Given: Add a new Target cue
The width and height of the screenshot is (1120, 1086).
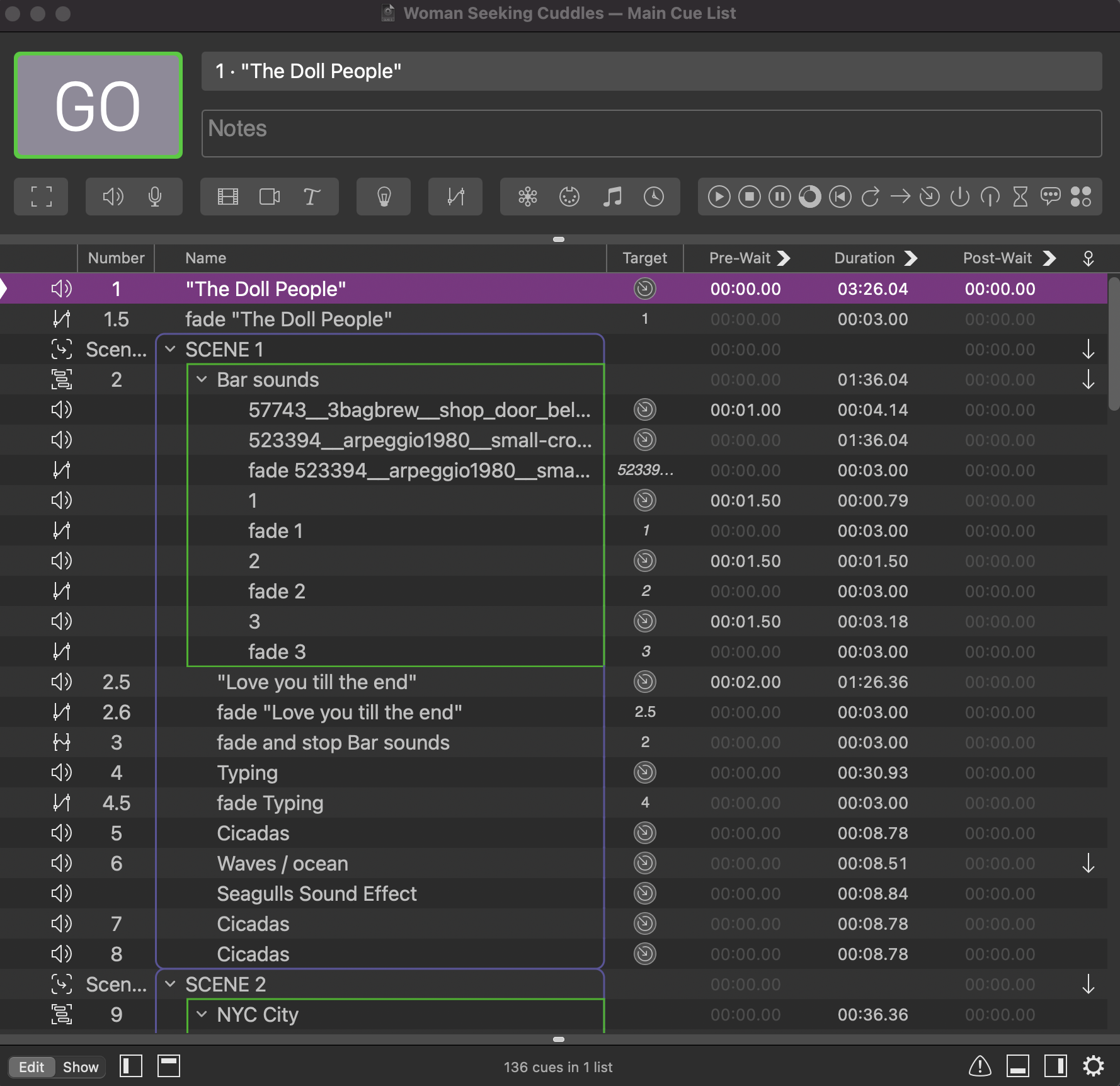Looking at the screenshot, I should [930, 197].
